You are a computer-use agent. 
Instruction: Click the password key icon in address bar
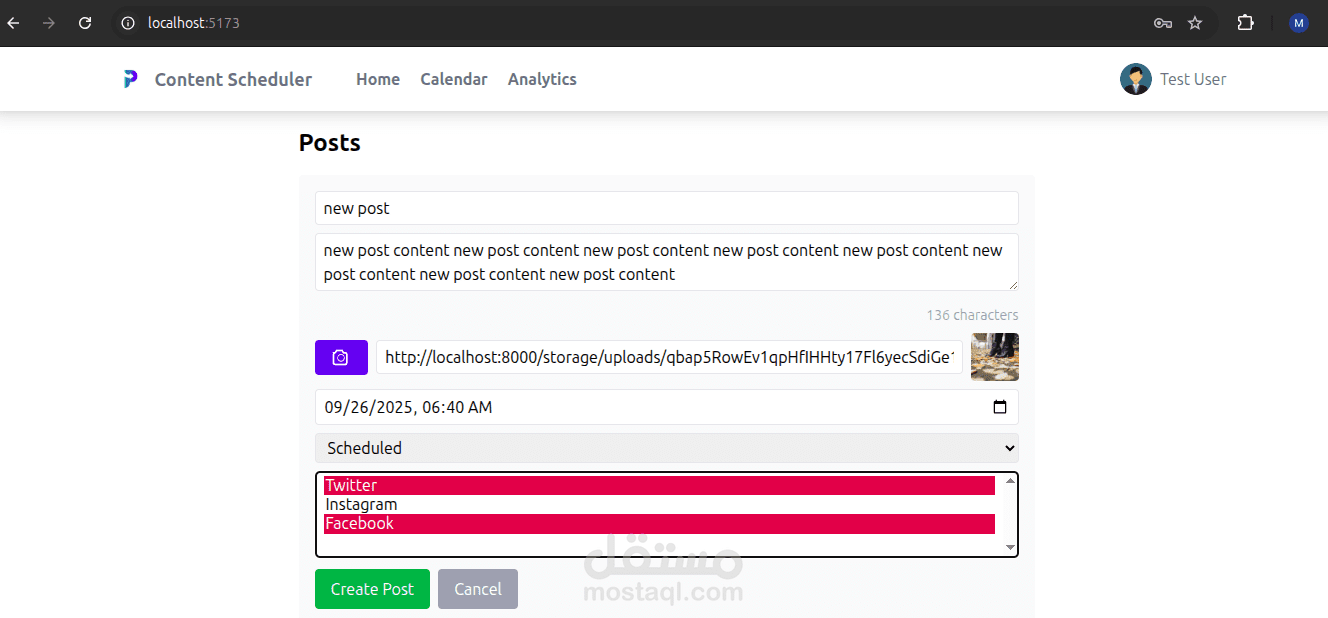tap(1162, 23)
